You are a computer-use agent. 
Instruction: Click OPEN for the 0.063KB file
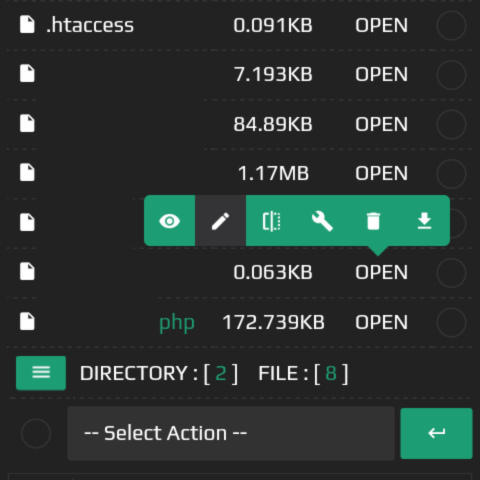tap(381, 272)
